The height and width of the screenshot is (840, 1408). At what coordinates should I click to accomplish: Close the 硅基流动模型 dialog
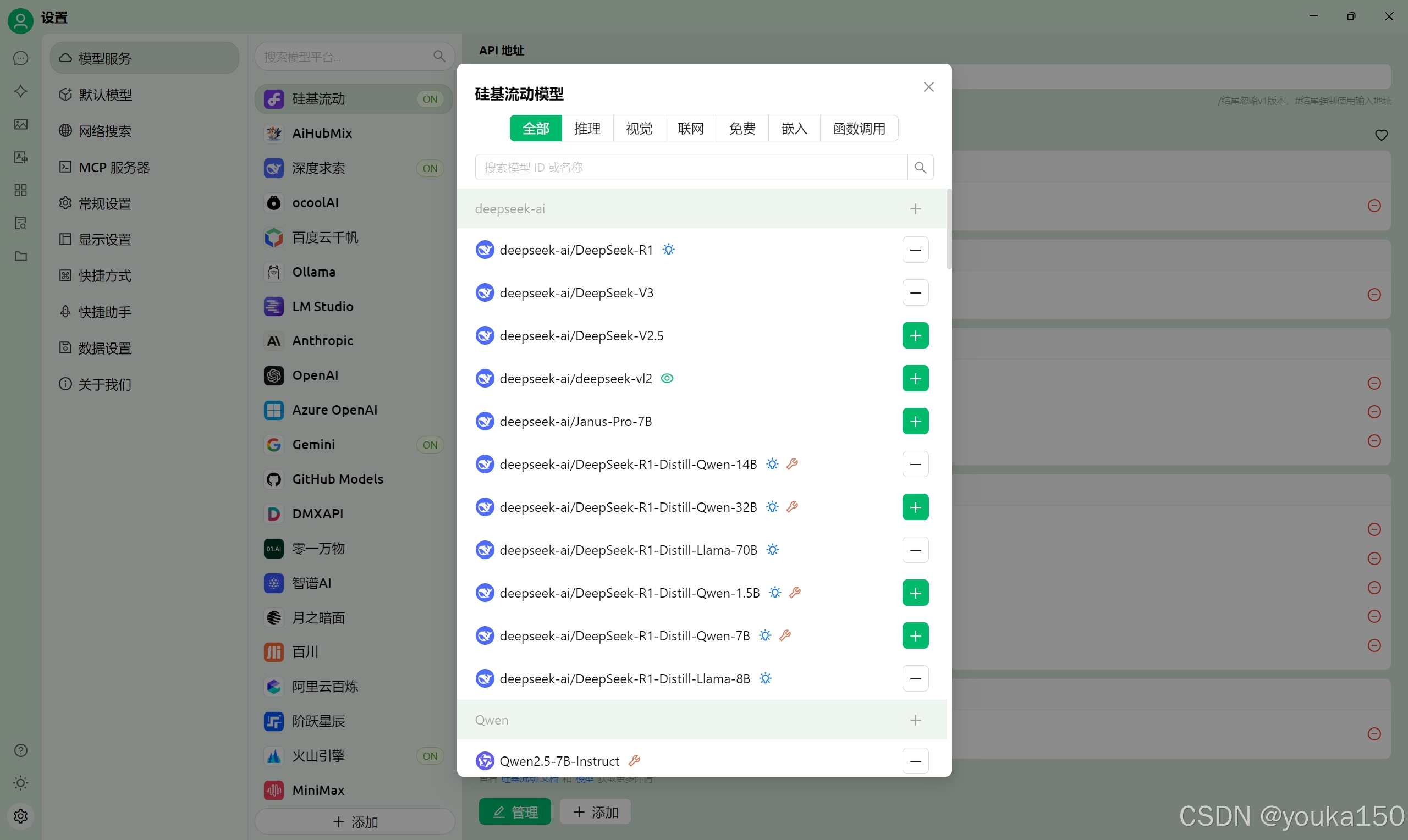(928, 87)
